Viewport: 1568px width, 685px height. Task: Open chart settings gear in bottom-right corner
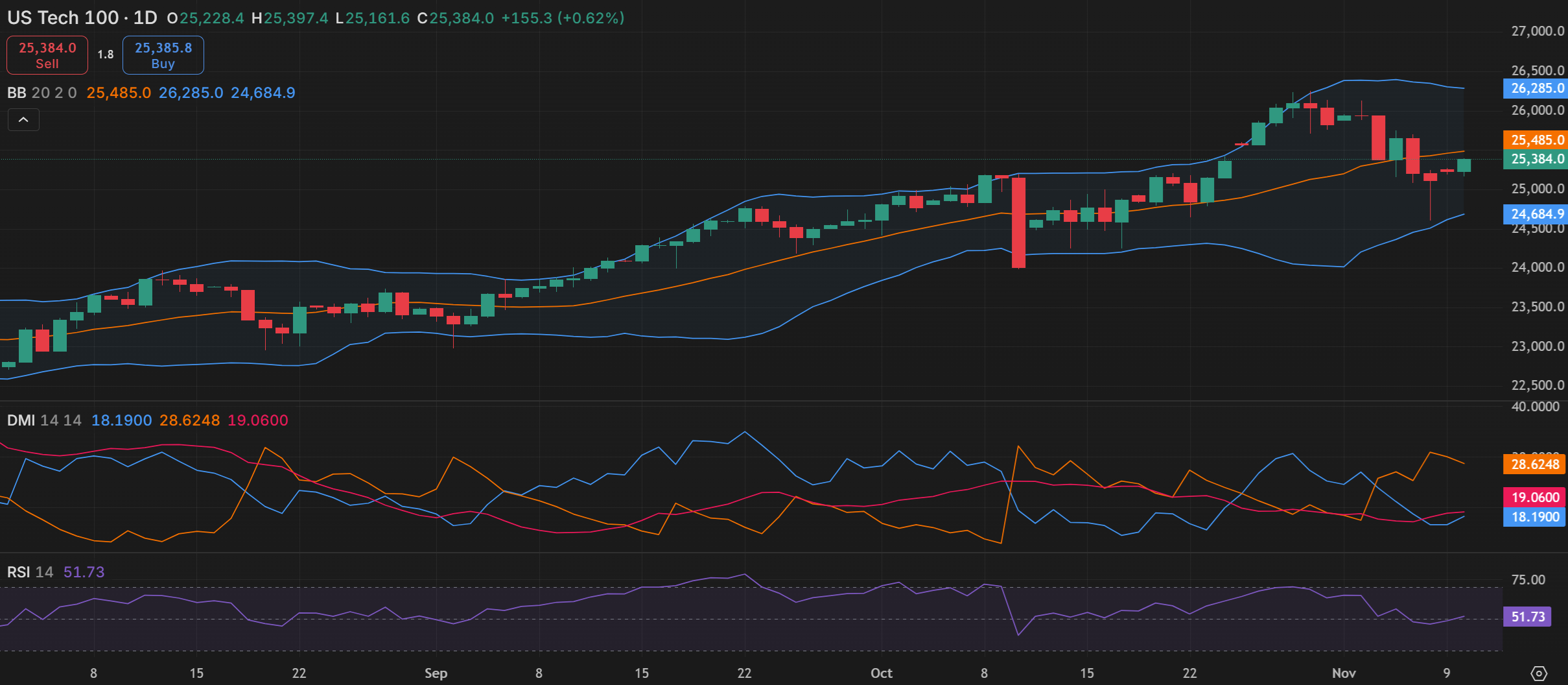point(1538,673)
